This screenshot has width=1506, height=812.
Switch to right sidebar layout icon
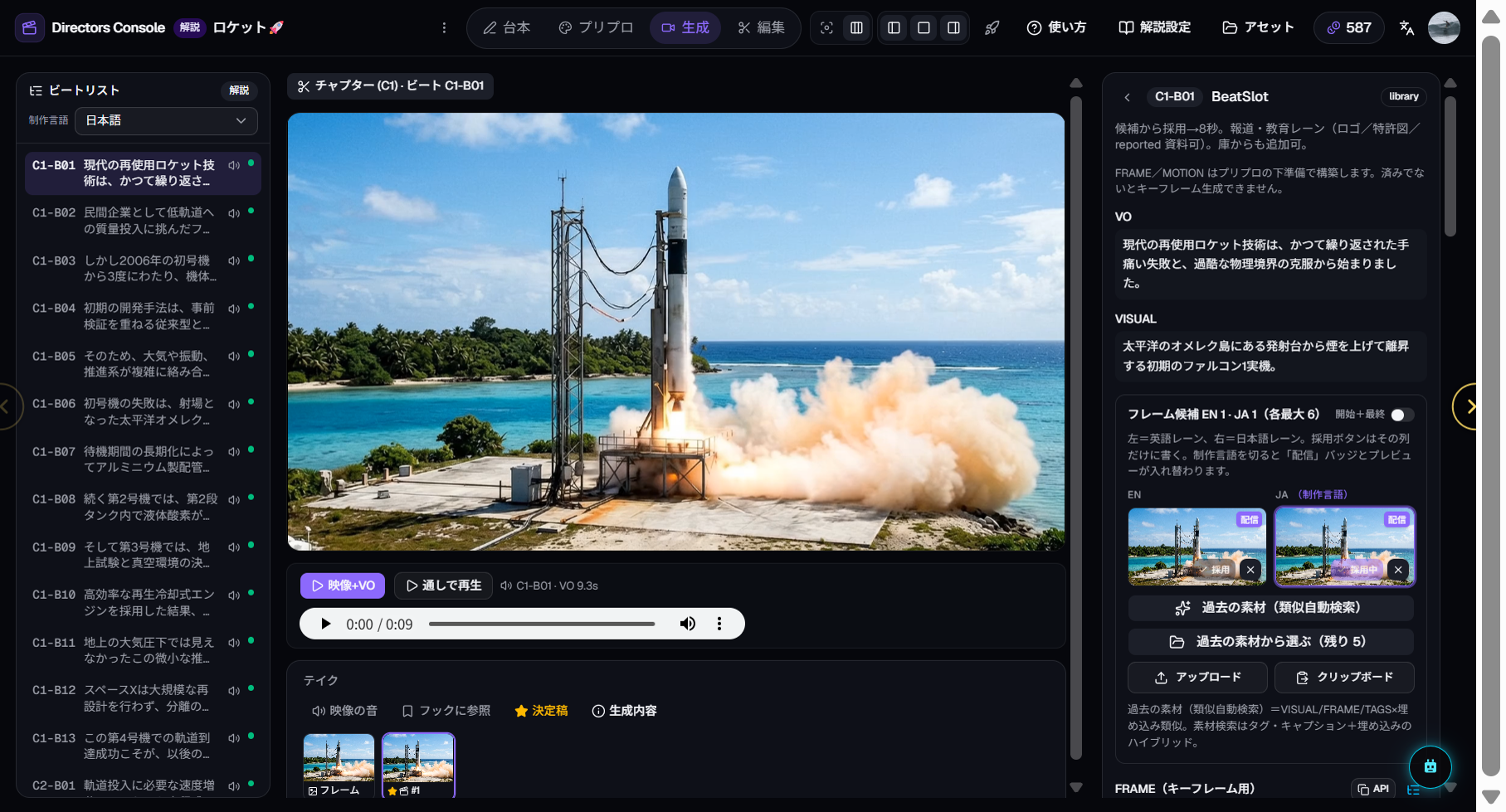[953, 28]
